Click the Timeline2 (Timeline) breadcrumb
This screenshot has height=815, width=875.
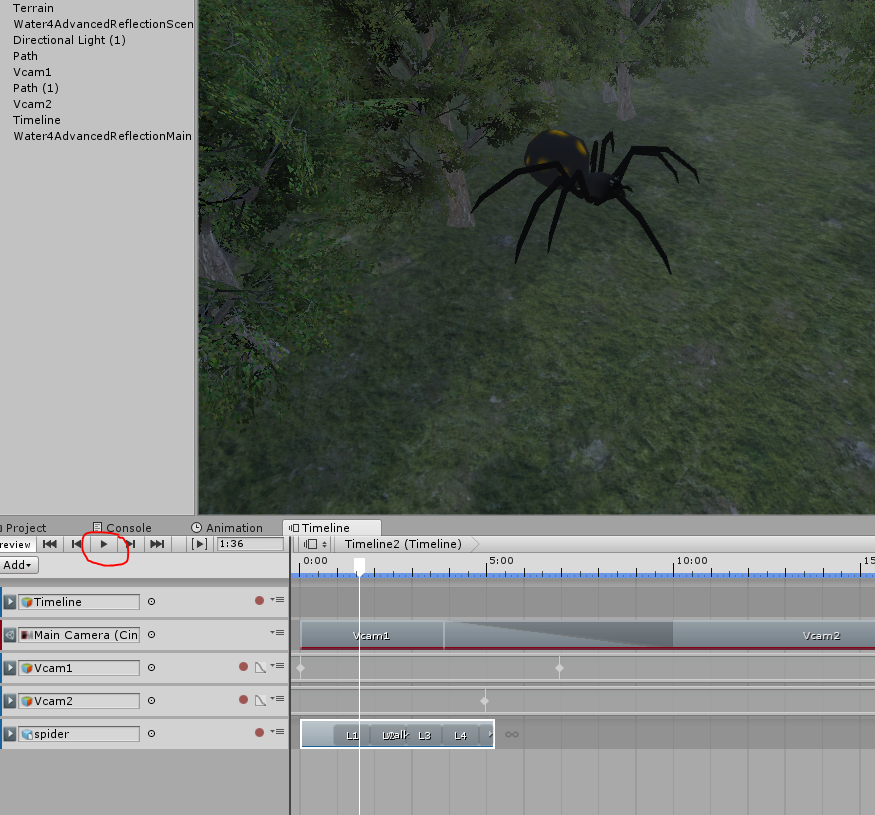pyautogui.click(x=403, y=544)
